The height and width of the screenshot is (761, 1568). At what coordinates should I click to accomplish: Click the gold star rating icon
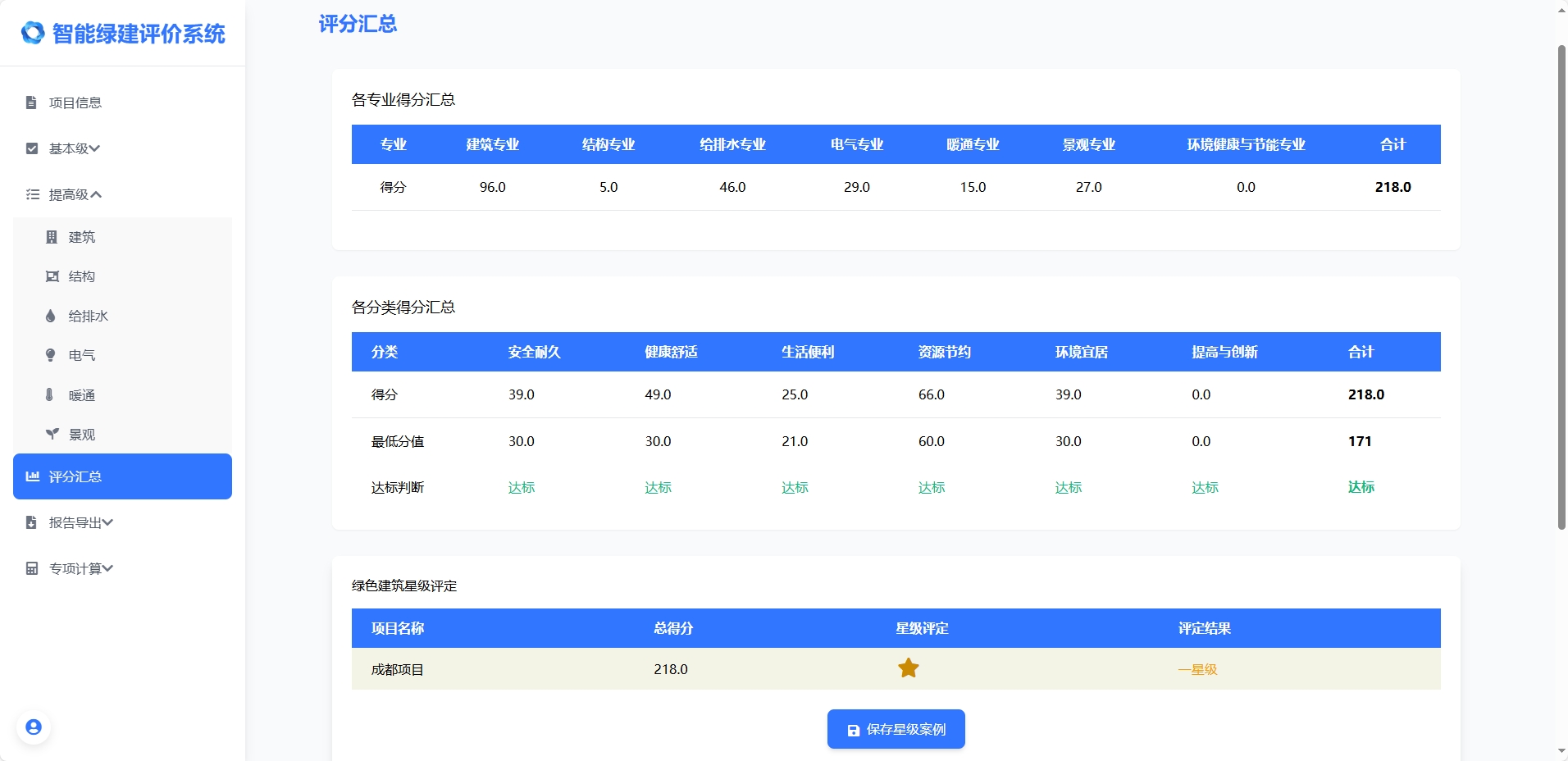point(908,668)
